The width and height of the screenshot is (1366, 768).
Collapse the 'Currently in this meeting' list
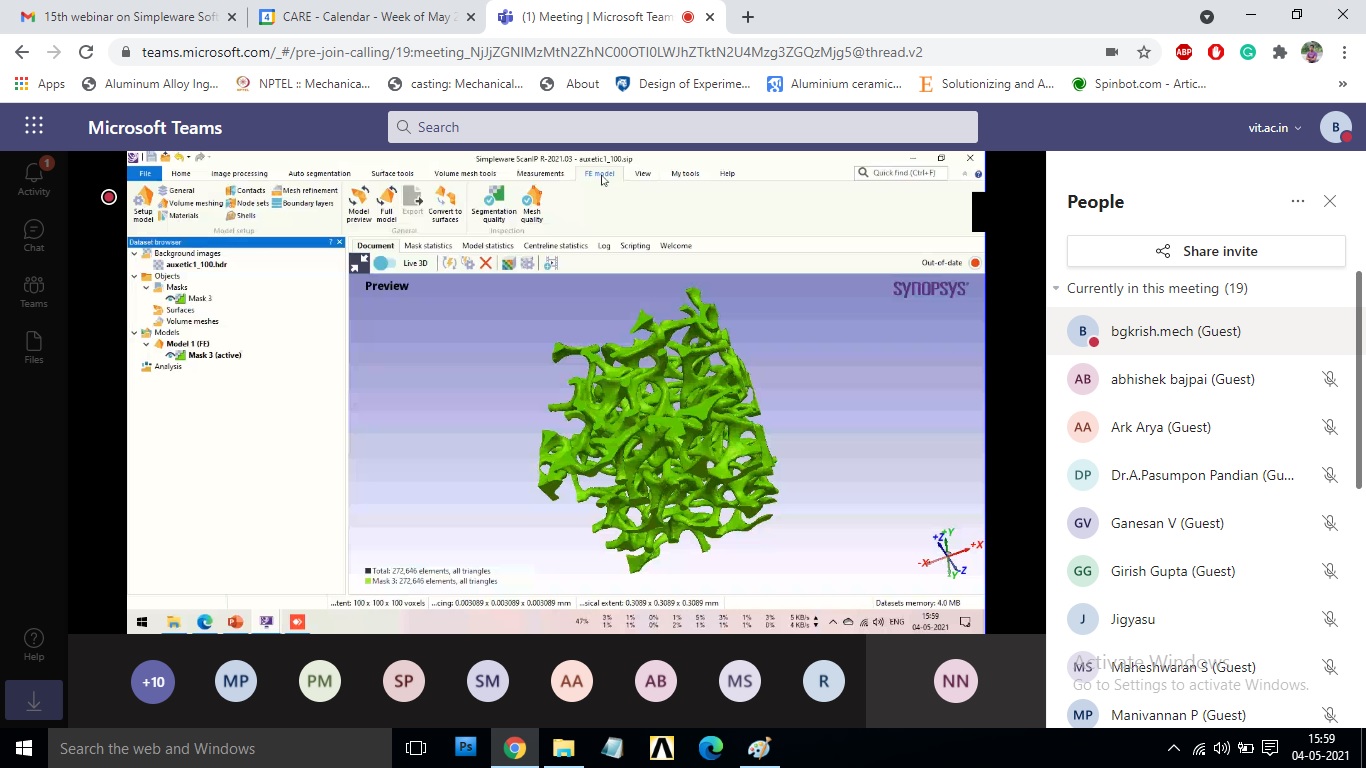point(1056,288)
